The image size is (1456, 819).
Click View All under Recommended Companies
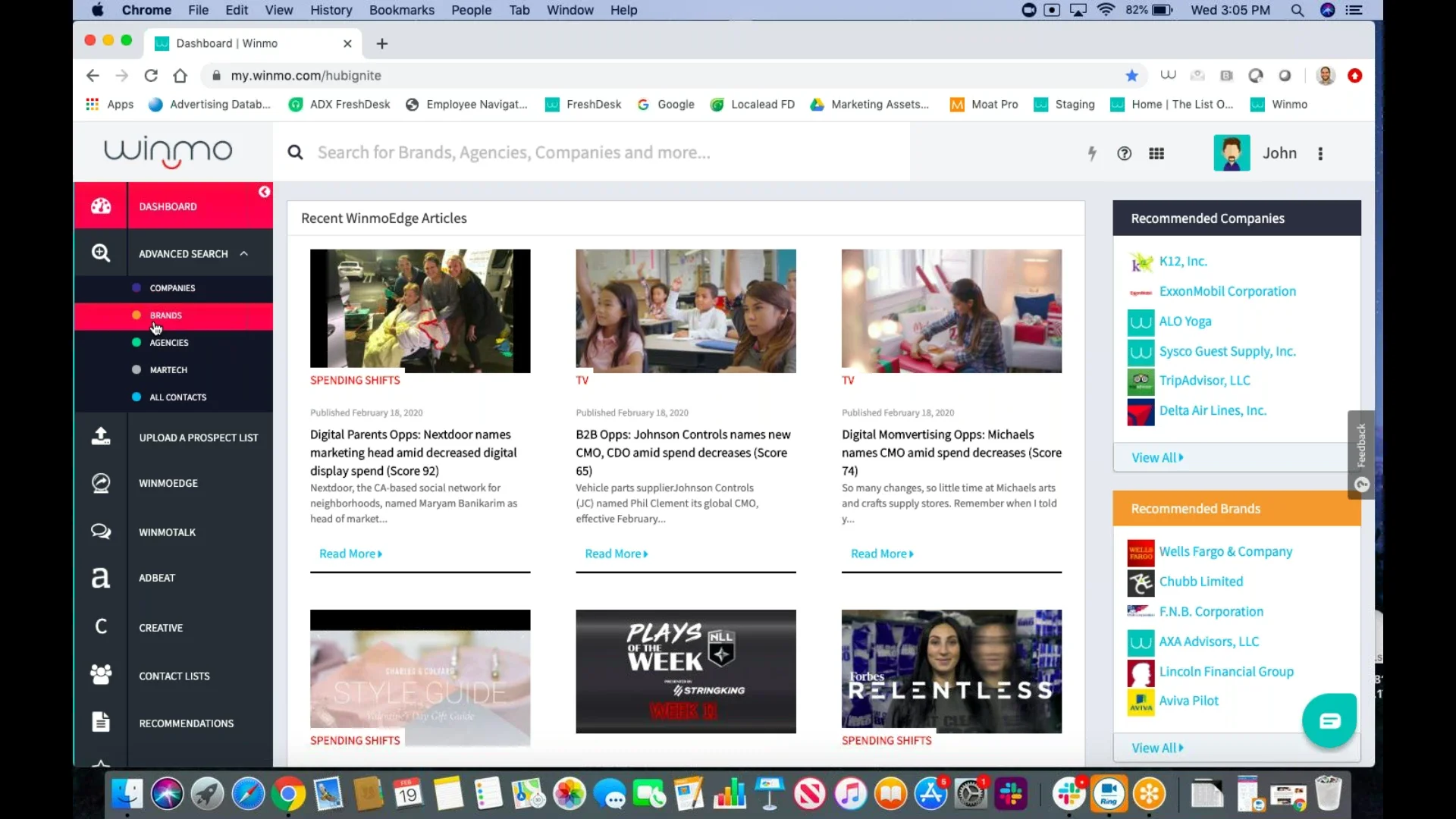point(1156,457)
